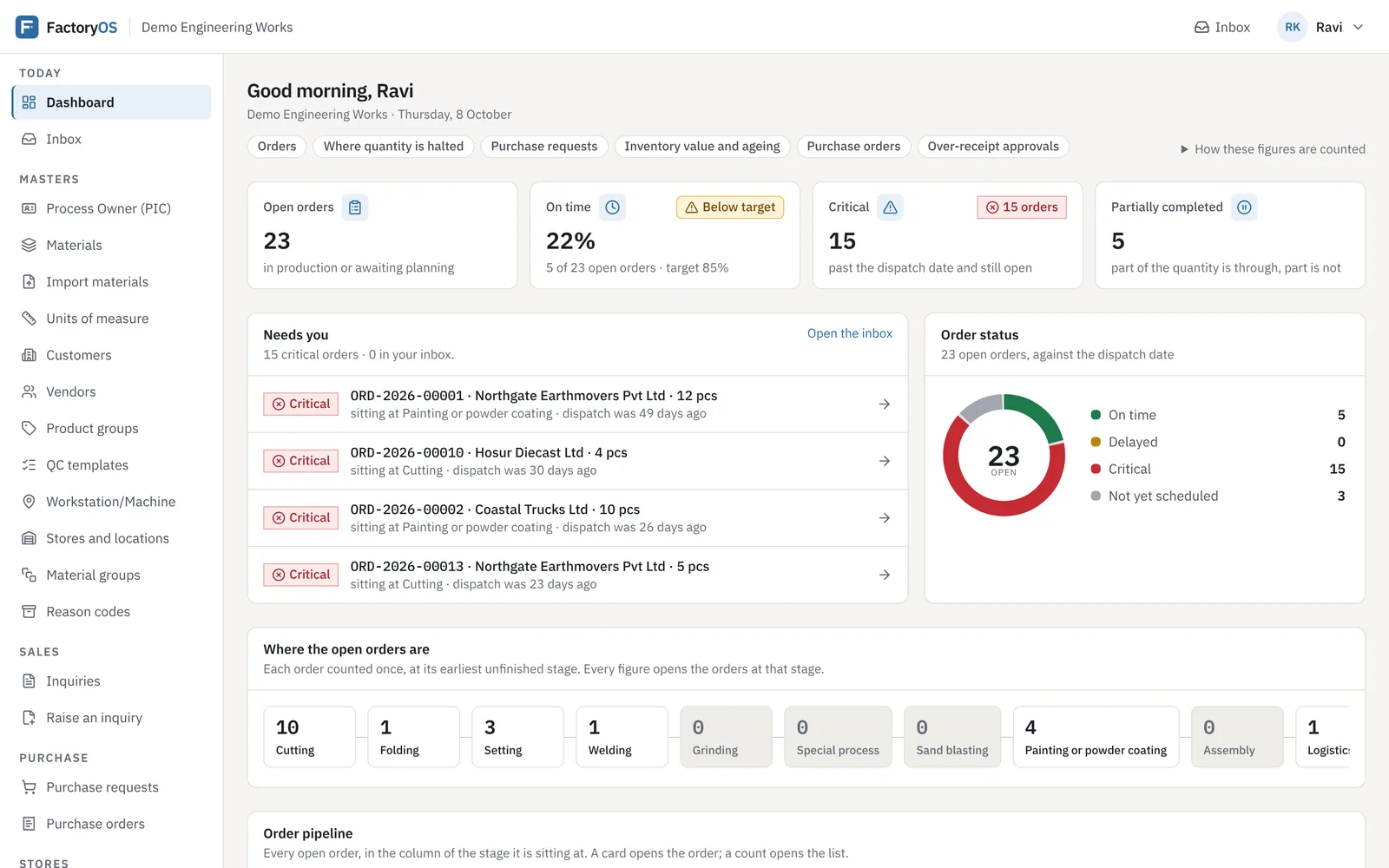
Task: Click the Delayed legend row
Action: point(1218,442)
